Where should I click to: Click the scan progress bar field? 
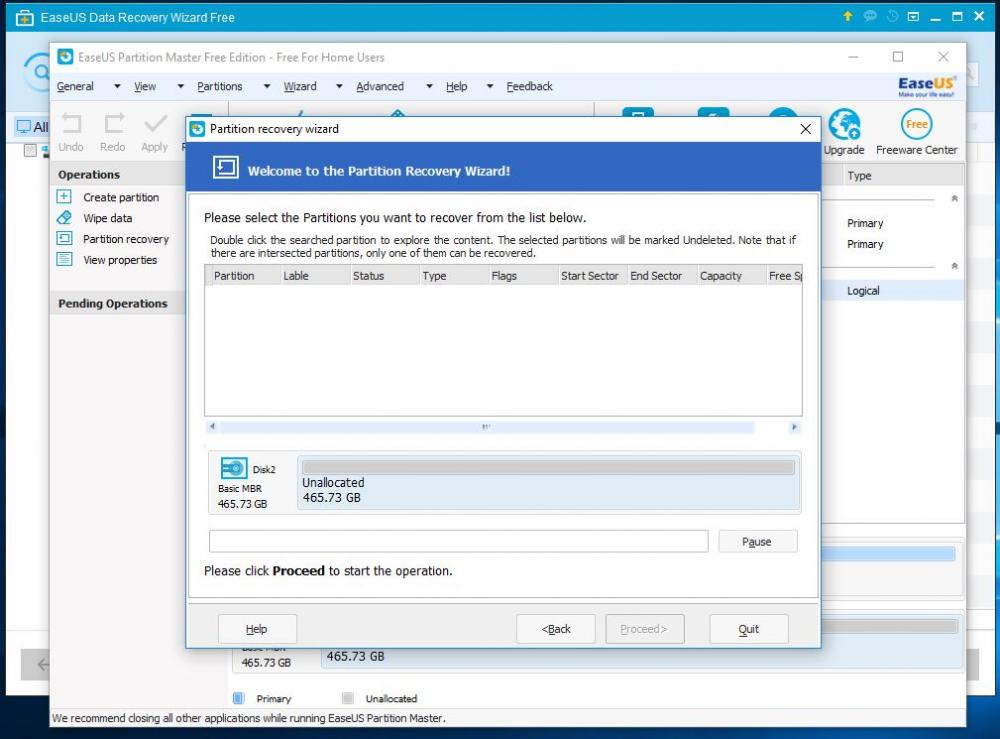click(x=458, y=541)
